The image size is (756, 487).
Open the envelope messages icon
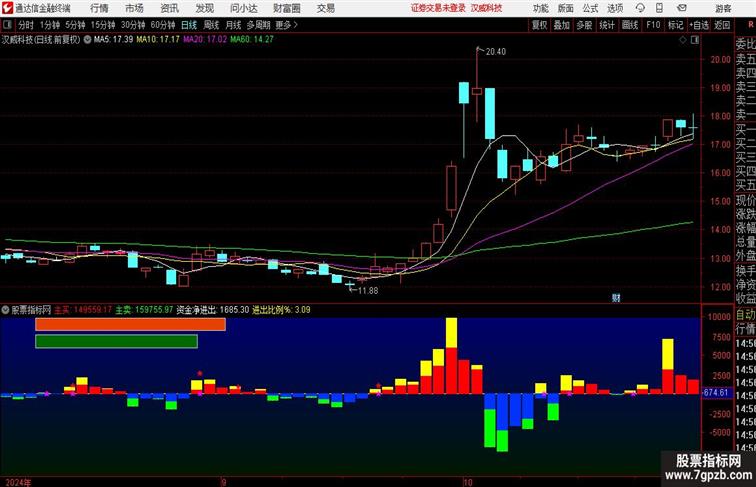tap(682, 8)
